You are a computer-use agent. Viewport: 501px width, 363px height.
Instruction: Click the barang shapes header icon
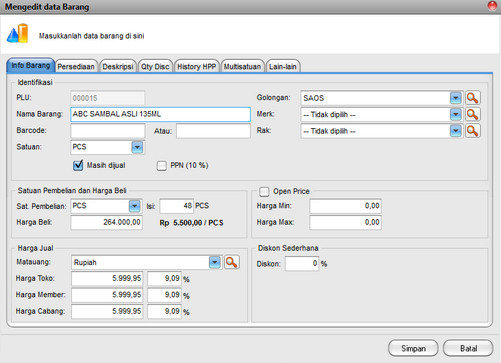17,33
